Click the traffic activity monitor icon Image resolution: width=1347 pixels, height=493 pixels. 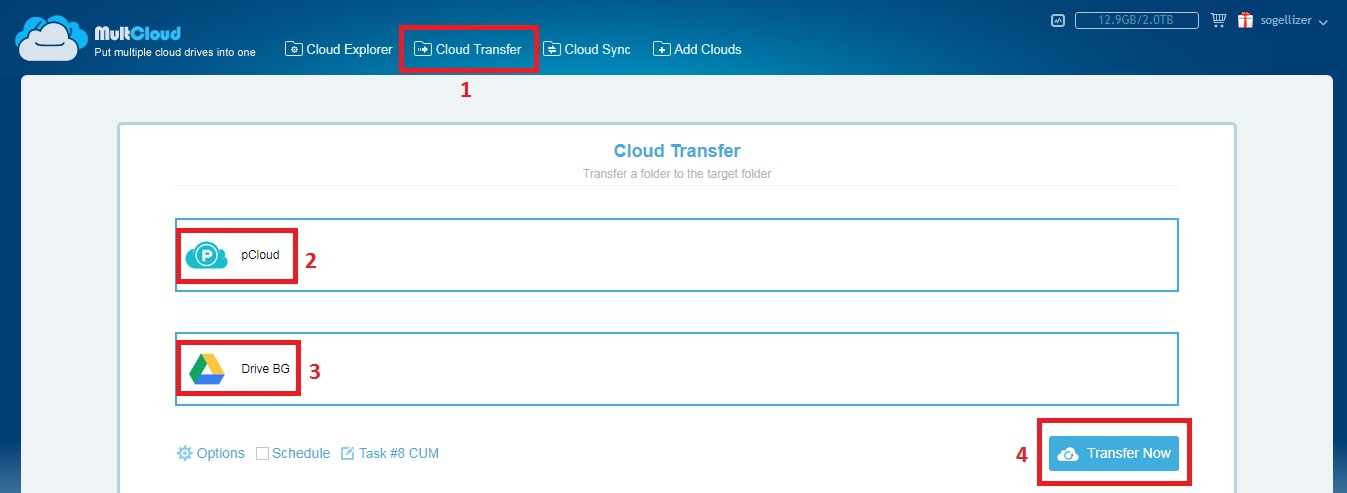coord(1059,20)
